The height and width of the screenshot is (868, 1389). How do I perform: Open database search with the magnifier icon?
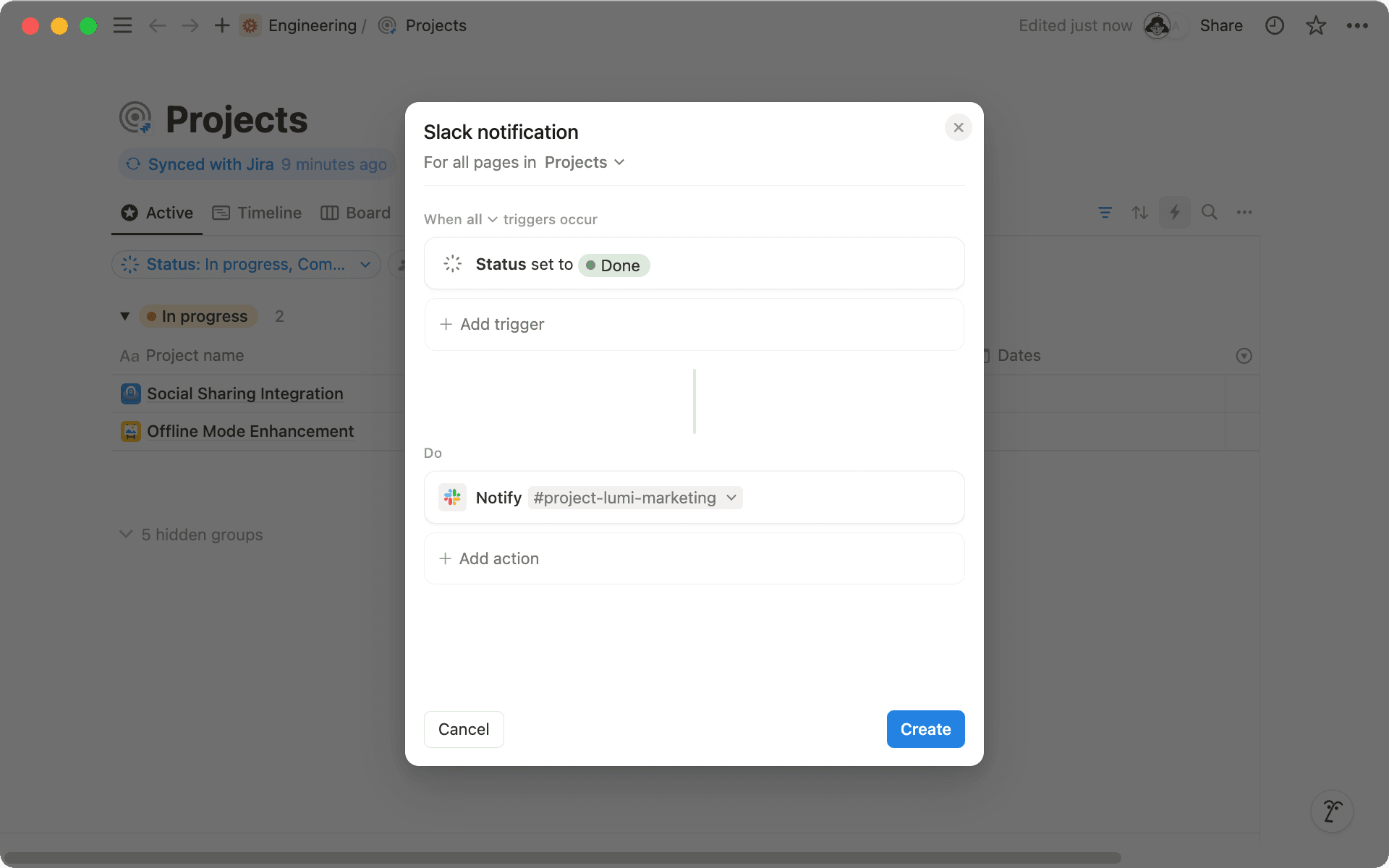point(1209,212)
